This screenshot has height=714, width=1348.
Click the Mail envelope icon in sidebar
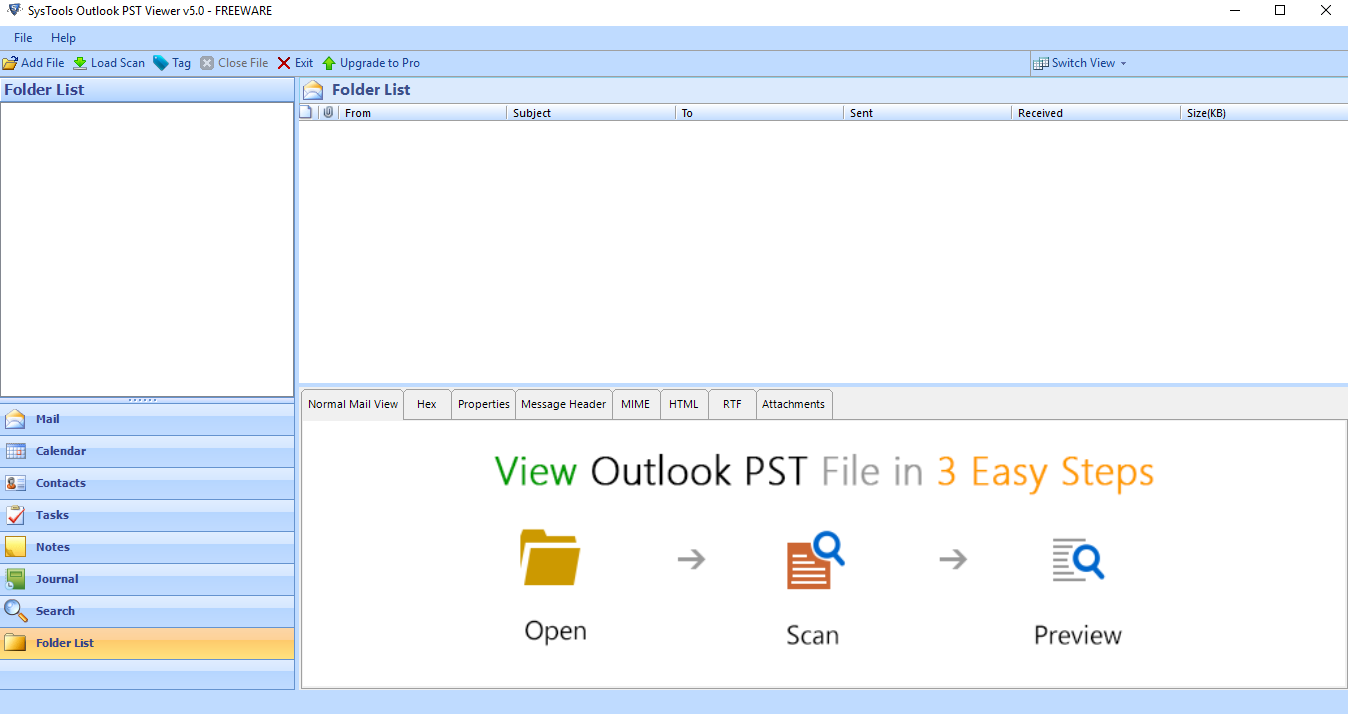point(15,419)
